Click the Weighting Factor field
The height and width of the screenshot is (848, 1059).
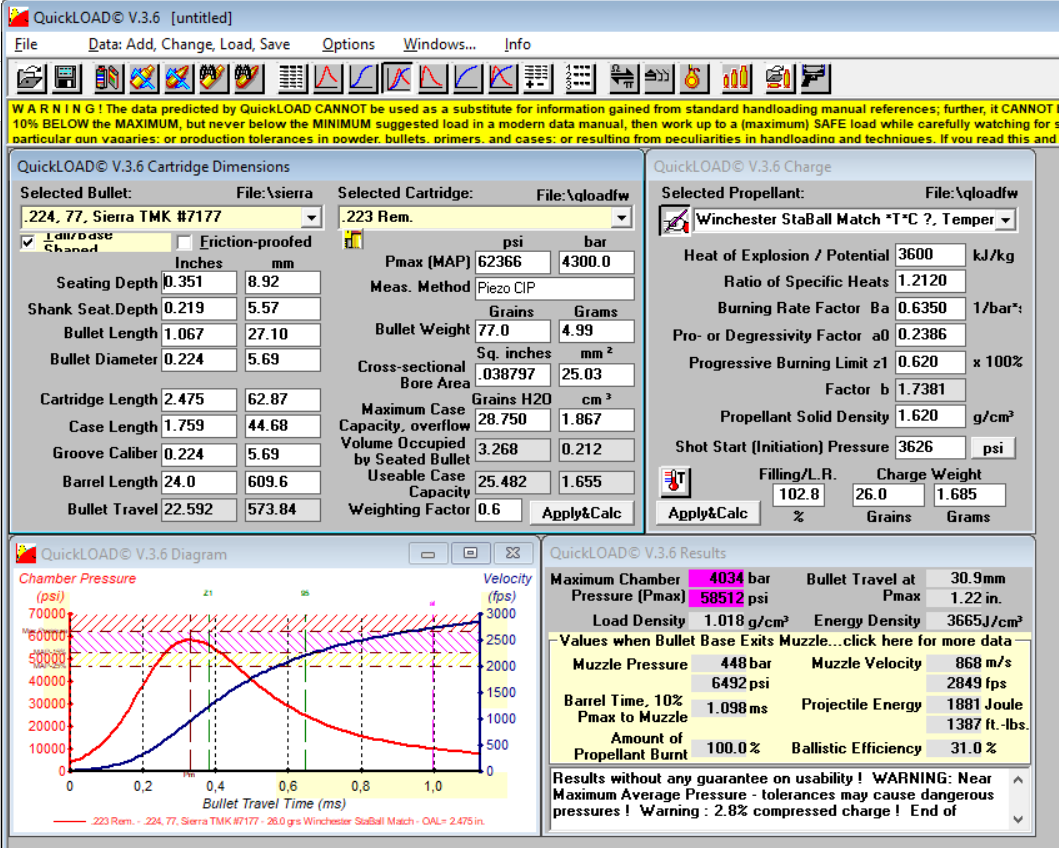[498, 510]
